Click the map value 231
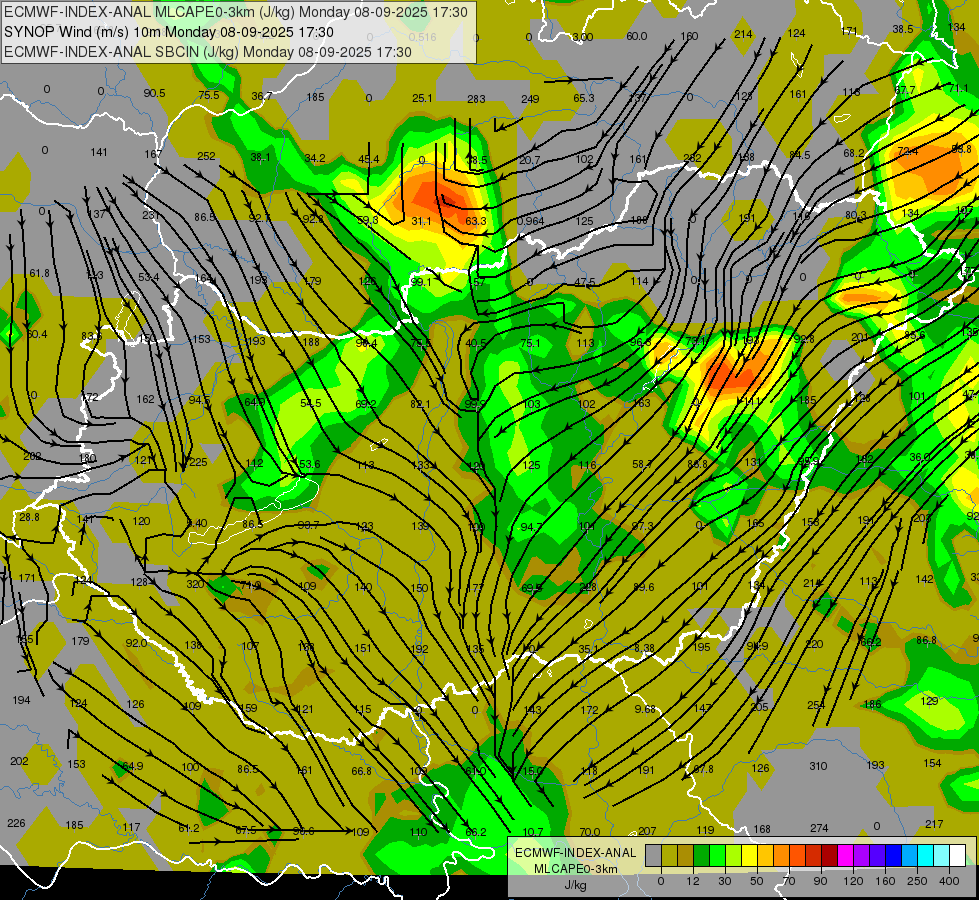979x900 pixels. pos(150,215)
